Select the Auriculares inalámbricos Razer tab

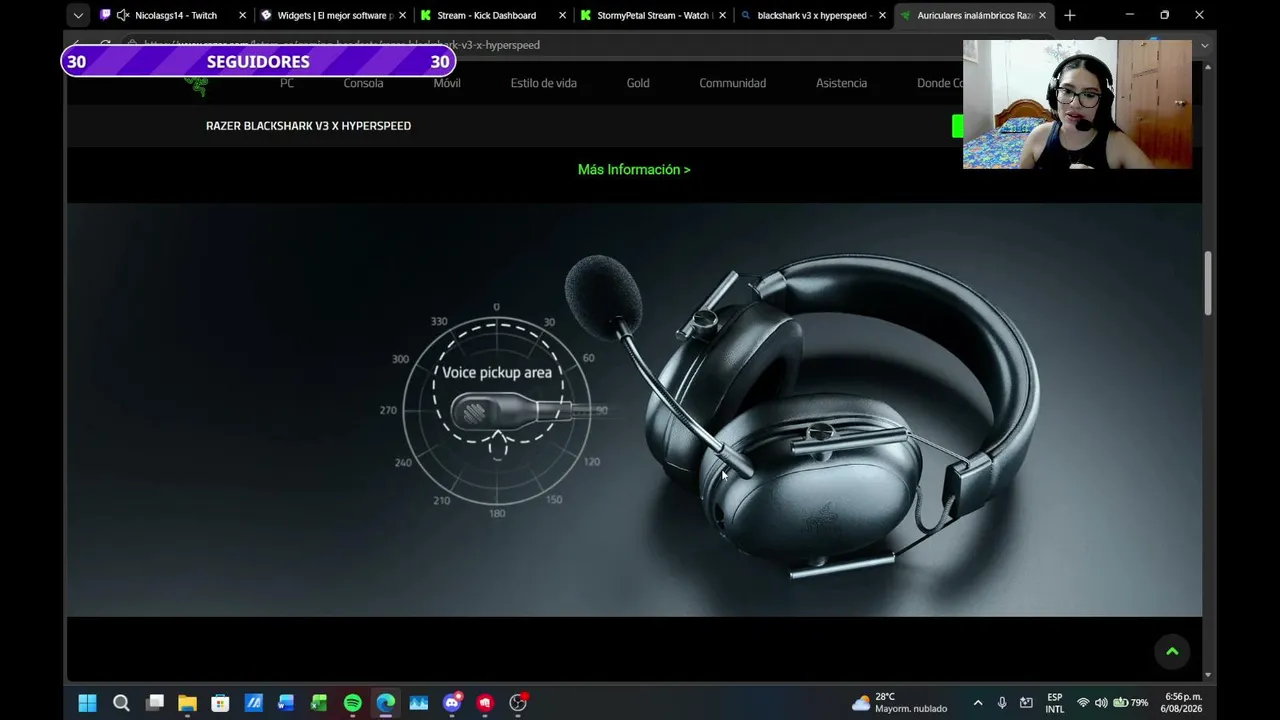click(x=975, y=16)
